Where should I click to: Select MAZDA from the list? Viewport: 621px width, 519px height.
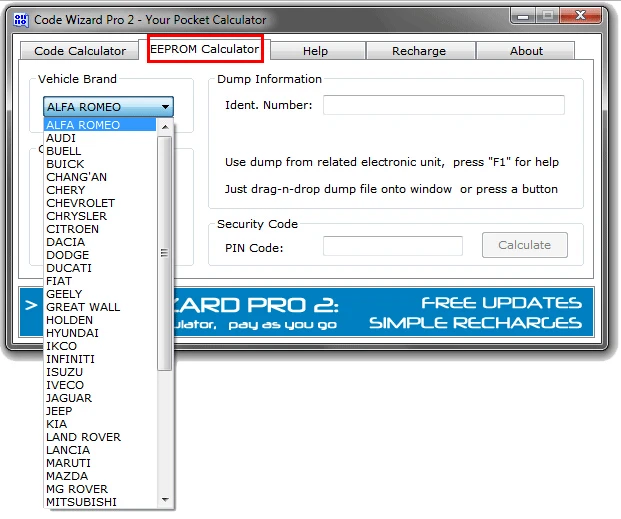(100, 476)
